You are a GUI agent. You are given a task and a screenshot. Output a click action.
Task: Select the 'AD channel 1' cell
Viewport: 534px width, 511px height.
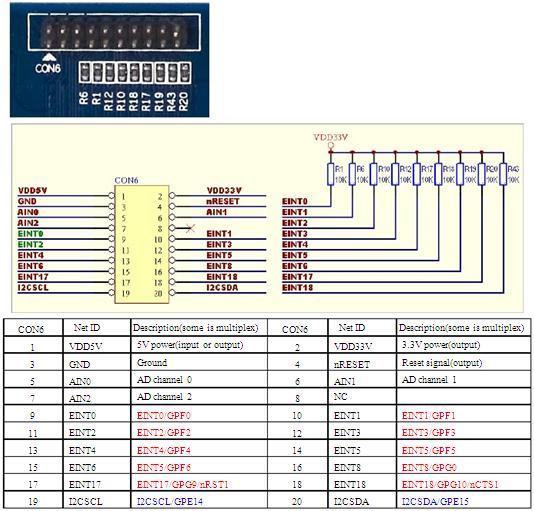tap(464, 380)
